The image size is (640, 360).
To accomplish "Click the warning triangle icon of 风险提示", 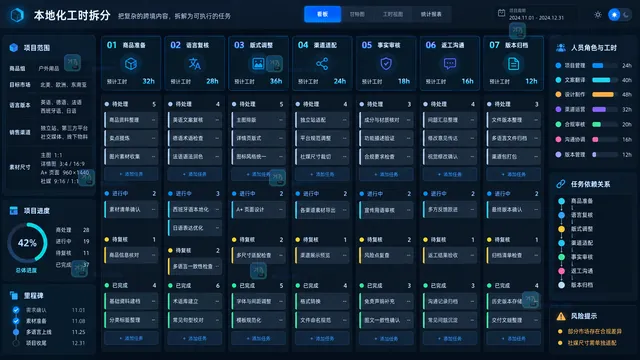I will pos(561,316).
